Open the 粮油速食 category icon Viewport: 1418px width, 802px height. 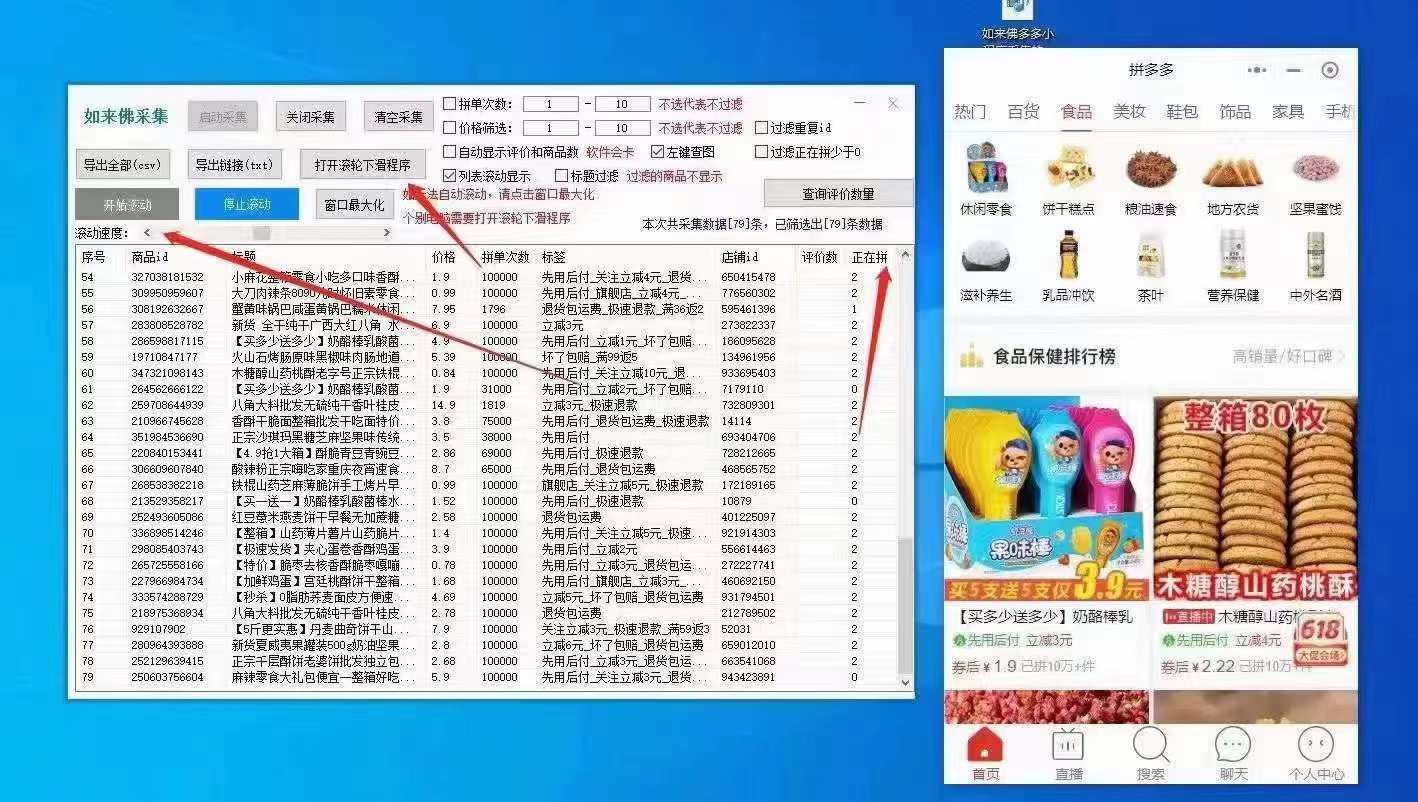(1151, 170)
